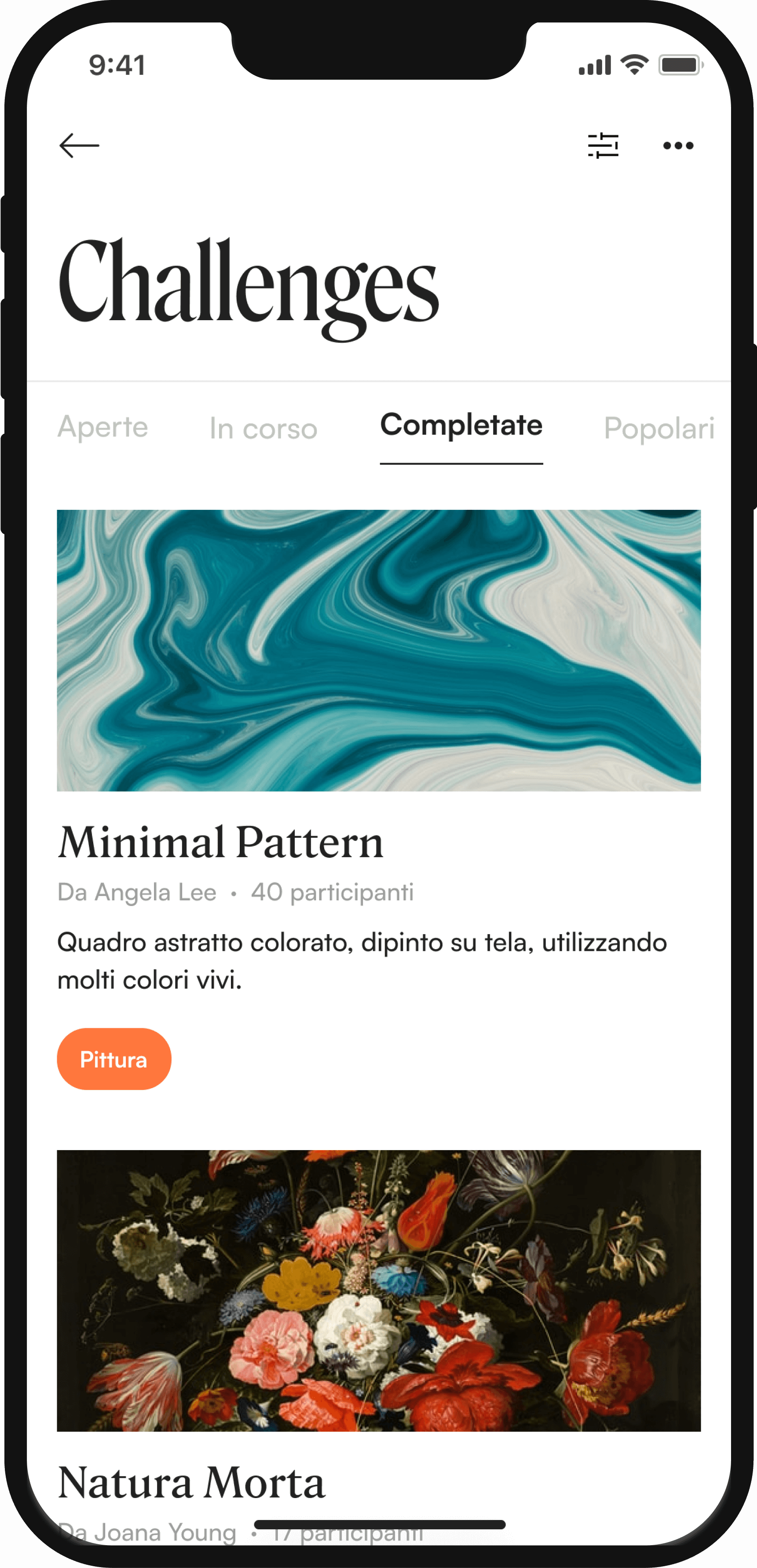
Task: Select the Completate tab
Action: tap(461, 425)
